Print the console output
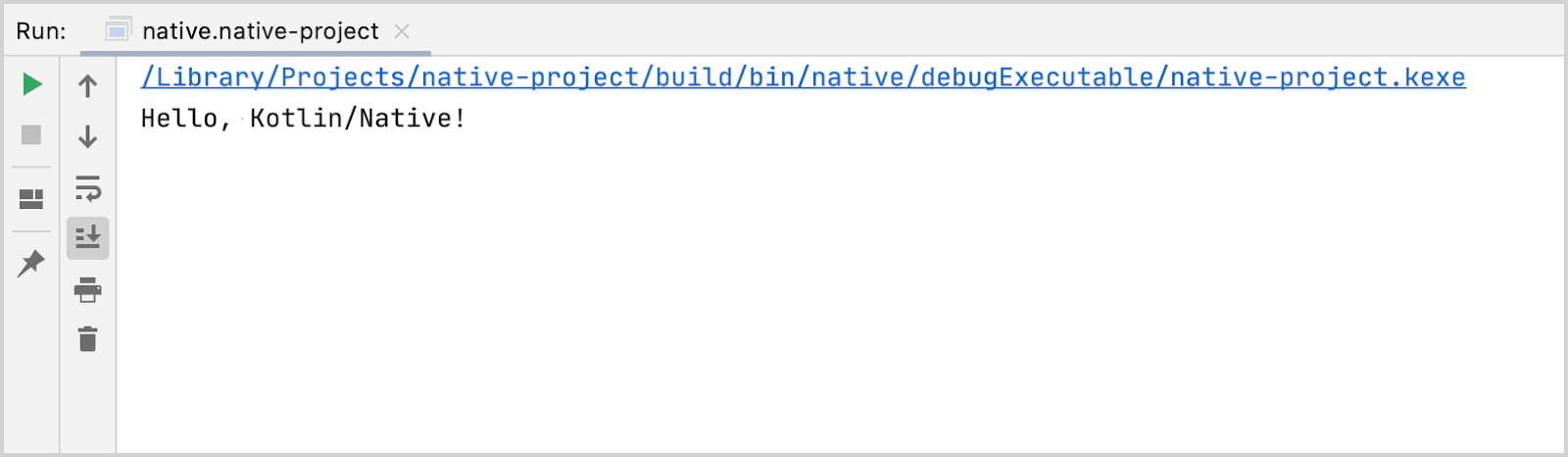 tap(87, 289)
